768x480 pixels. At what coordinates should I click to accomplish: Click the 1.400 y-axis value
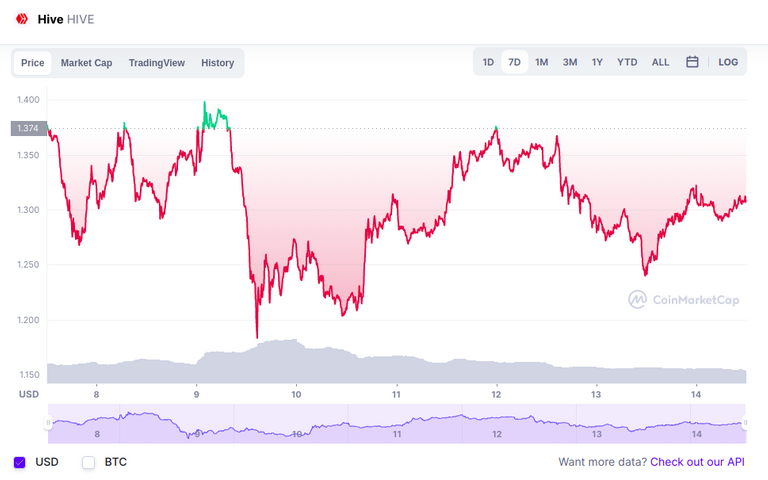tap(28, 100)
